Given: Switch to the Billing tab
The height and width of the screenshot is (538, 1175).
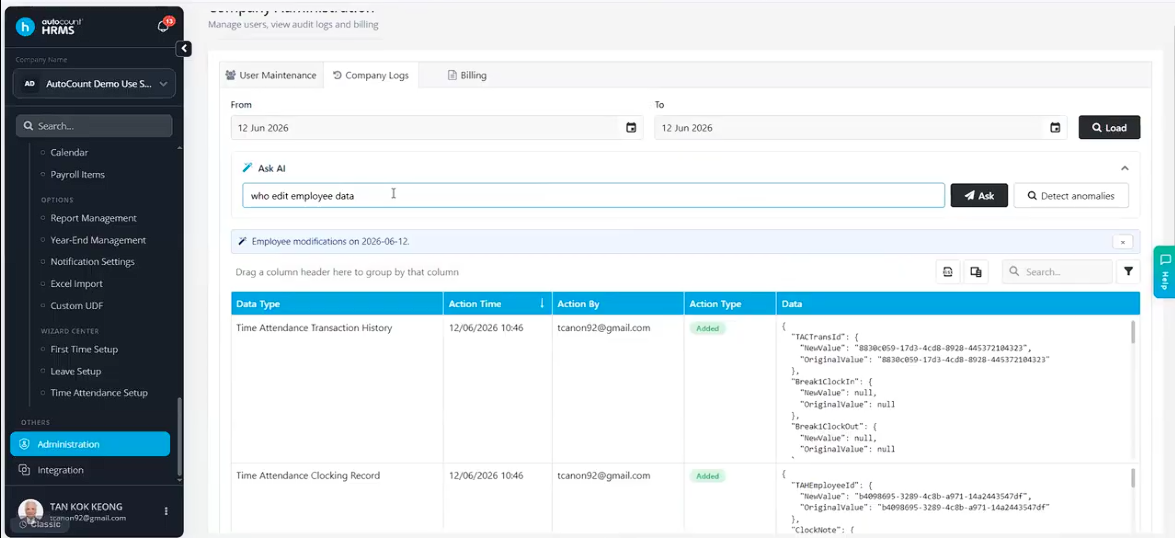Looking at the screenshot, I should (467, 75).
